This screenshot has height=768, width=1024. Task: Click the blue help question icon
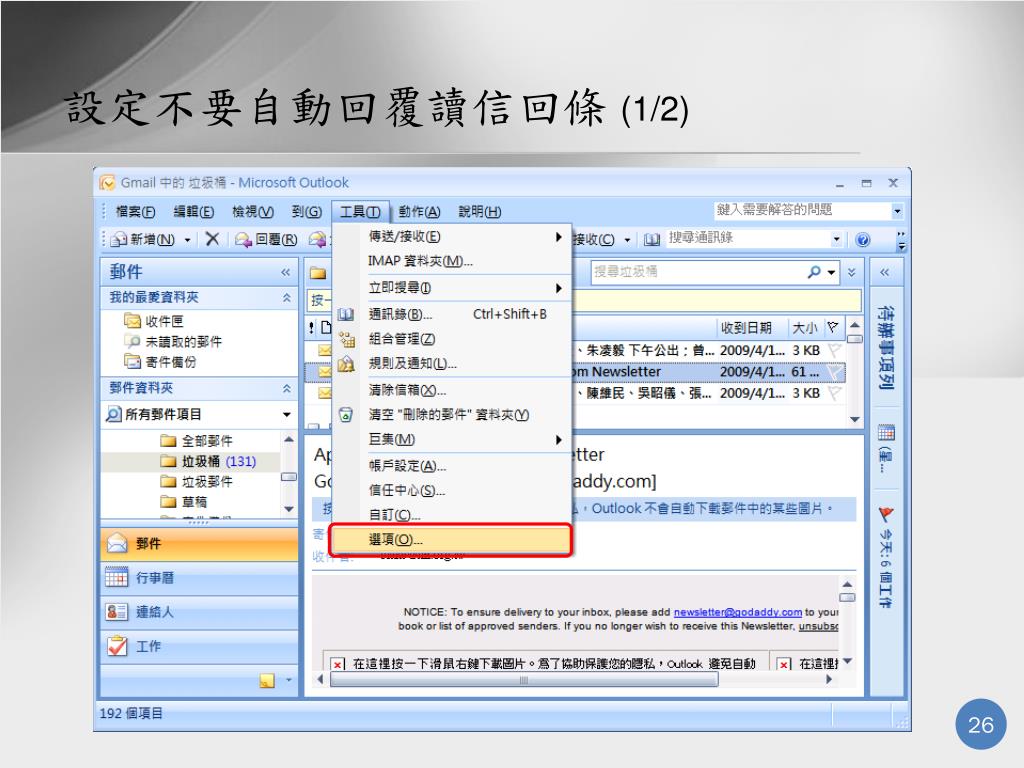tap(863, 240)
